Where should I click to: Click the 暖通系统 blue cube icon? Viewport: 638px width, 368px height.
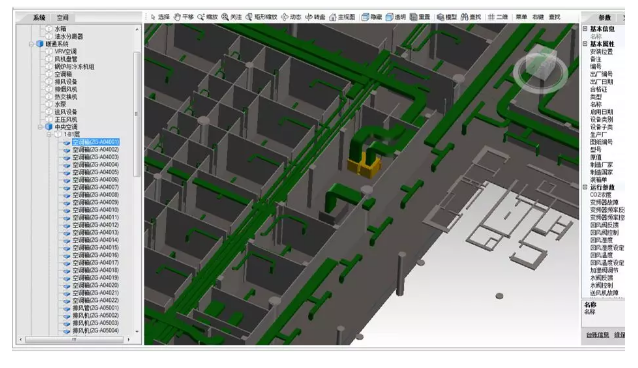(x=39, y=44)
